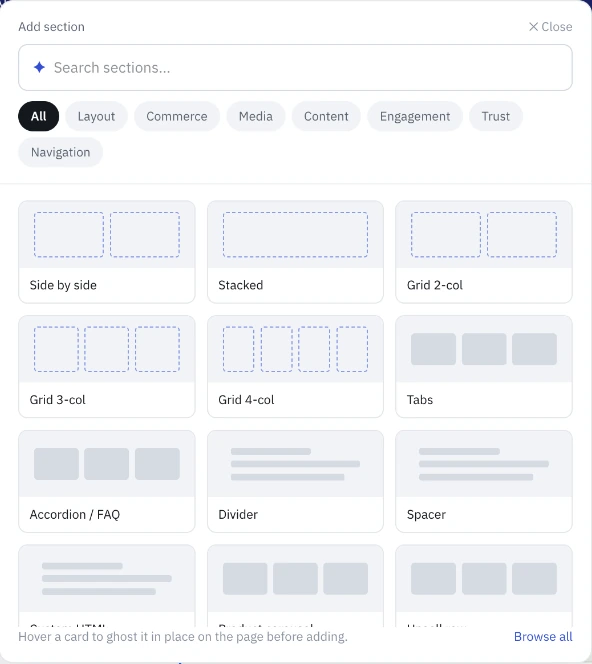Filter sections by Commerce
This screenshot has width=592, height=664.
(x=177, y=116)
